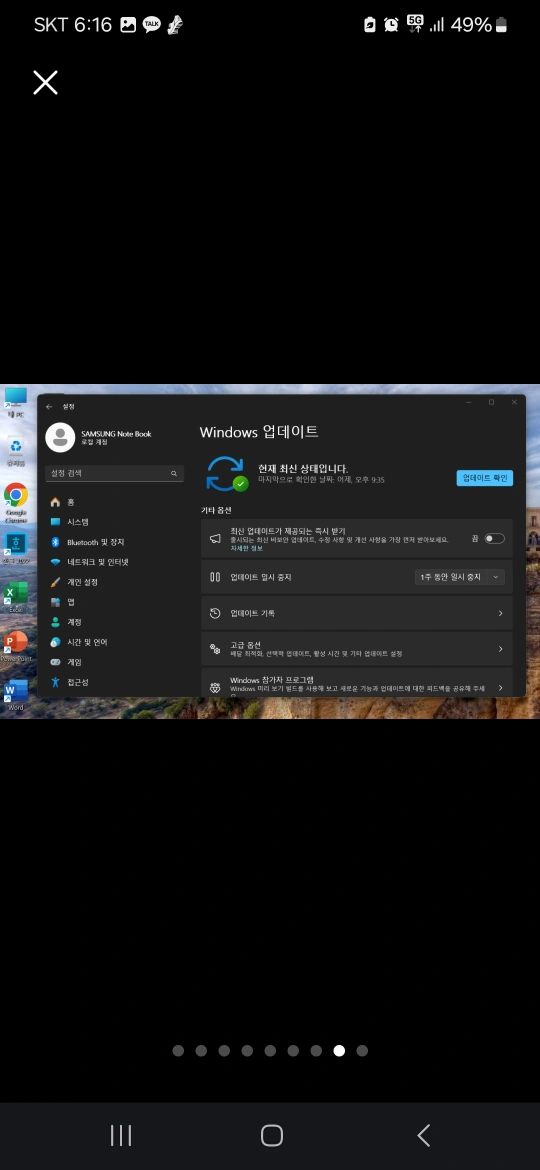Open the 1주 동안 일시 중지 dropdown
Viewport: 540px width, 1170px height.
click(459, 577)
